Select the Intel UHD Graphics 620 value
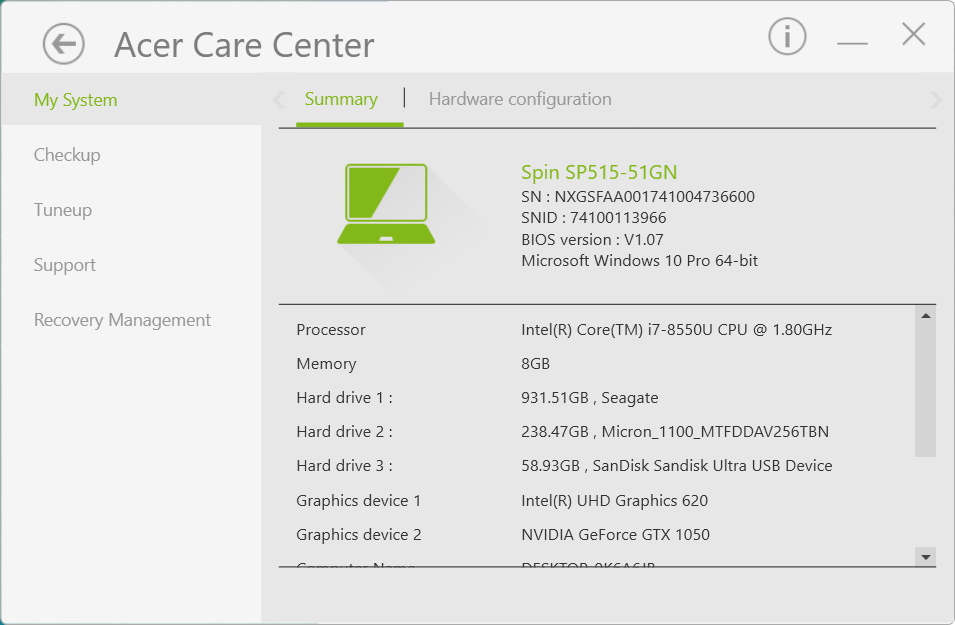 pos(615,501)
